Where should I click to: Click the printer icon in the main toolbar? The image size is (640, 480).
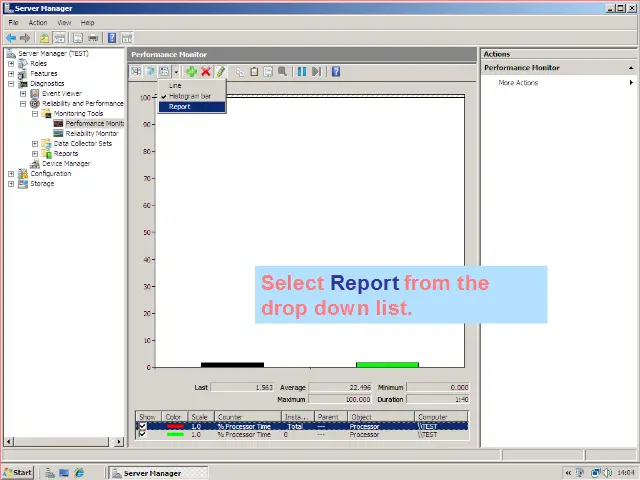(x=93, y=38)
